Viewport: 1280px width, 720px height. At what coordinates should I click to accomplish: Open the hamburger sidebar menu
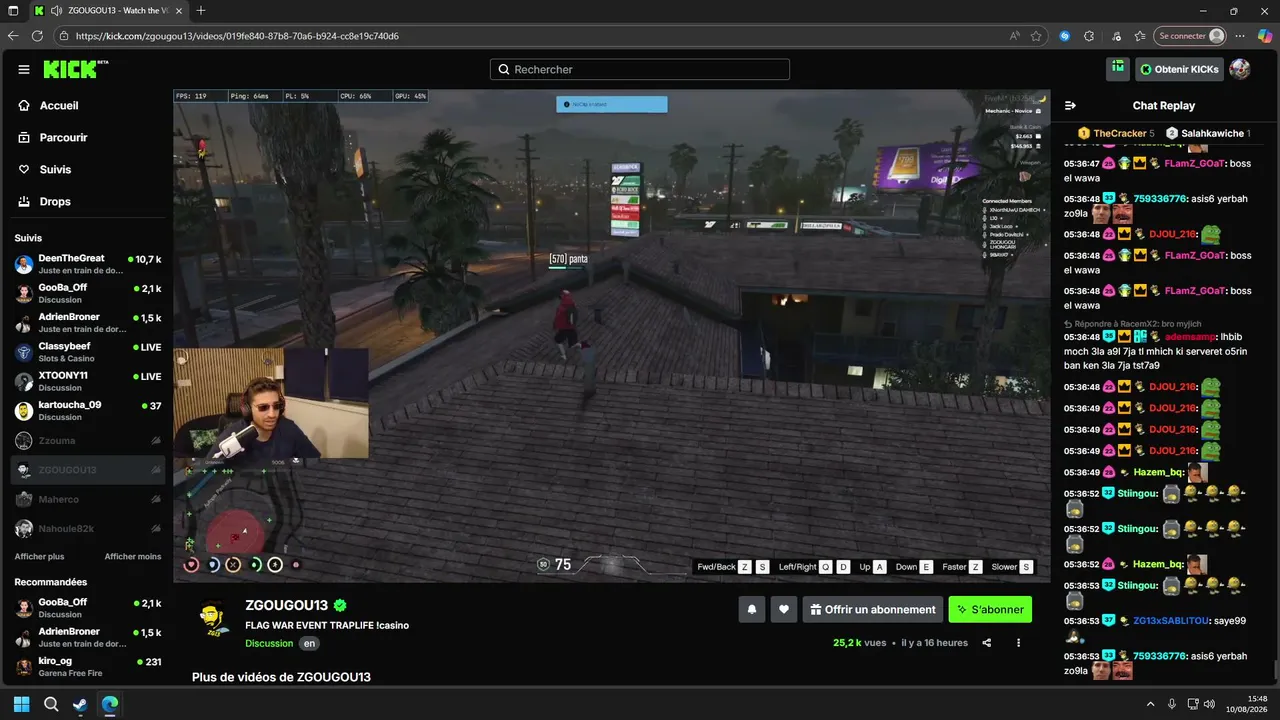[x=24, y=69]
